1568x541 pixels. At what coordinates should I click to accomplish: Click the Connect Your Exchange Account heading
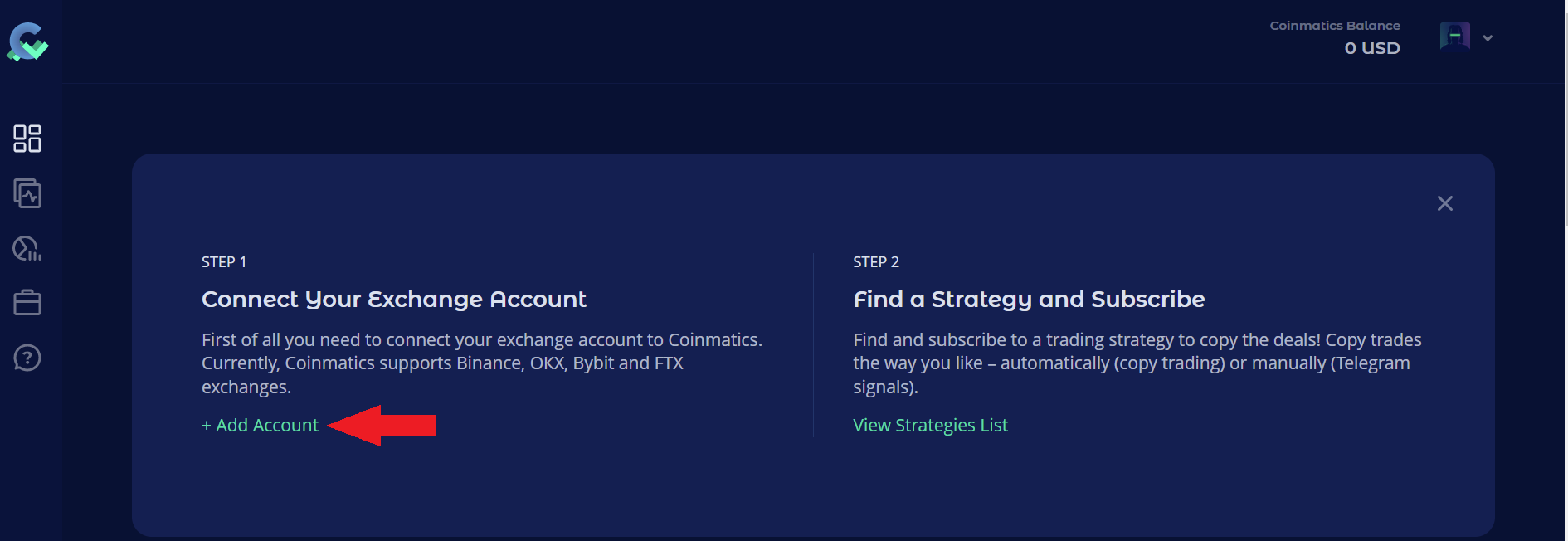pos(394,300)
